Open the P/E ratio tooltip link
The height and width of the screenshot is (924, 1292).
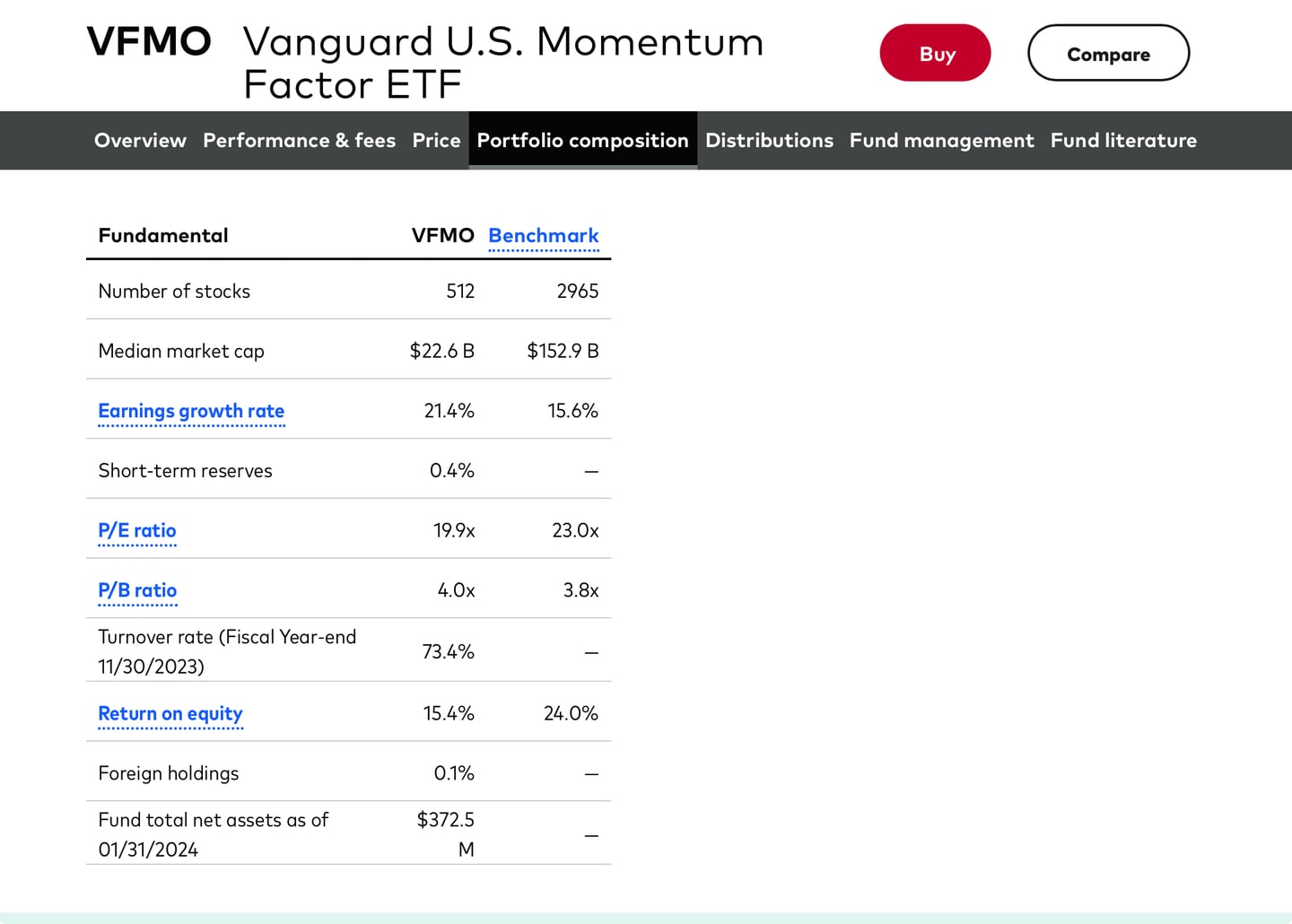pyautogui.click(x=137, y=530)
